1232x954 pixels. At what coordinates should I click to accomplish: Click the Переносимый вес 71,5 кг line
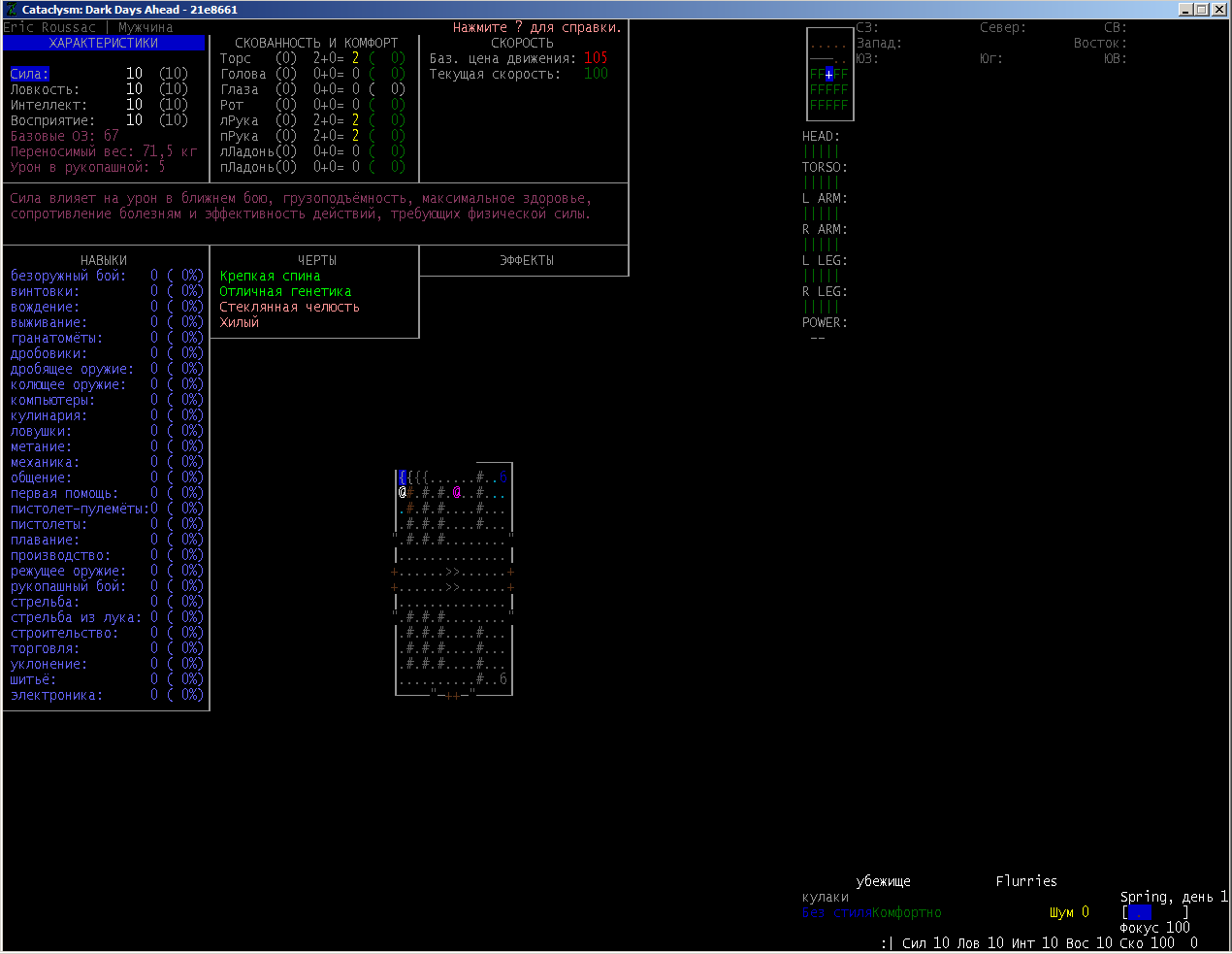click(x=104, y=151)
